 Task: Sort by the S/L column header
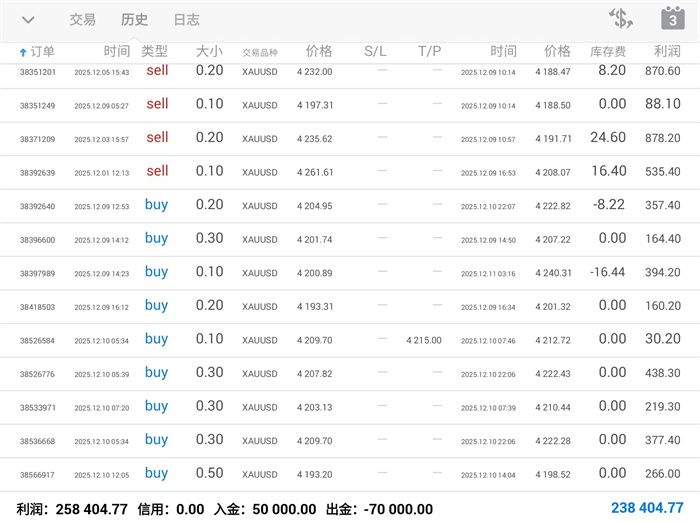(x=375, y=51)
